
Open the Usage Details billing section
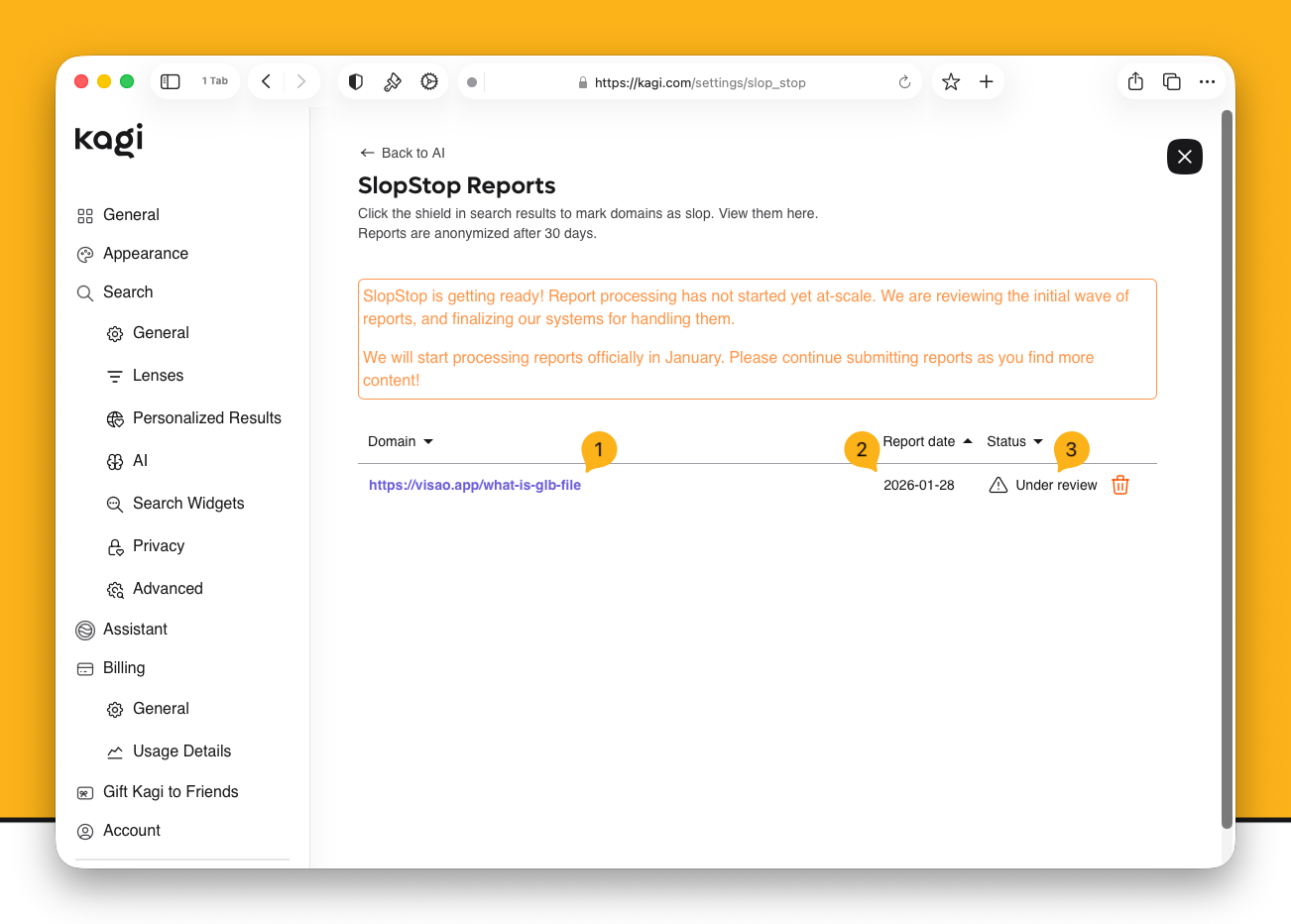coord(182,751)
